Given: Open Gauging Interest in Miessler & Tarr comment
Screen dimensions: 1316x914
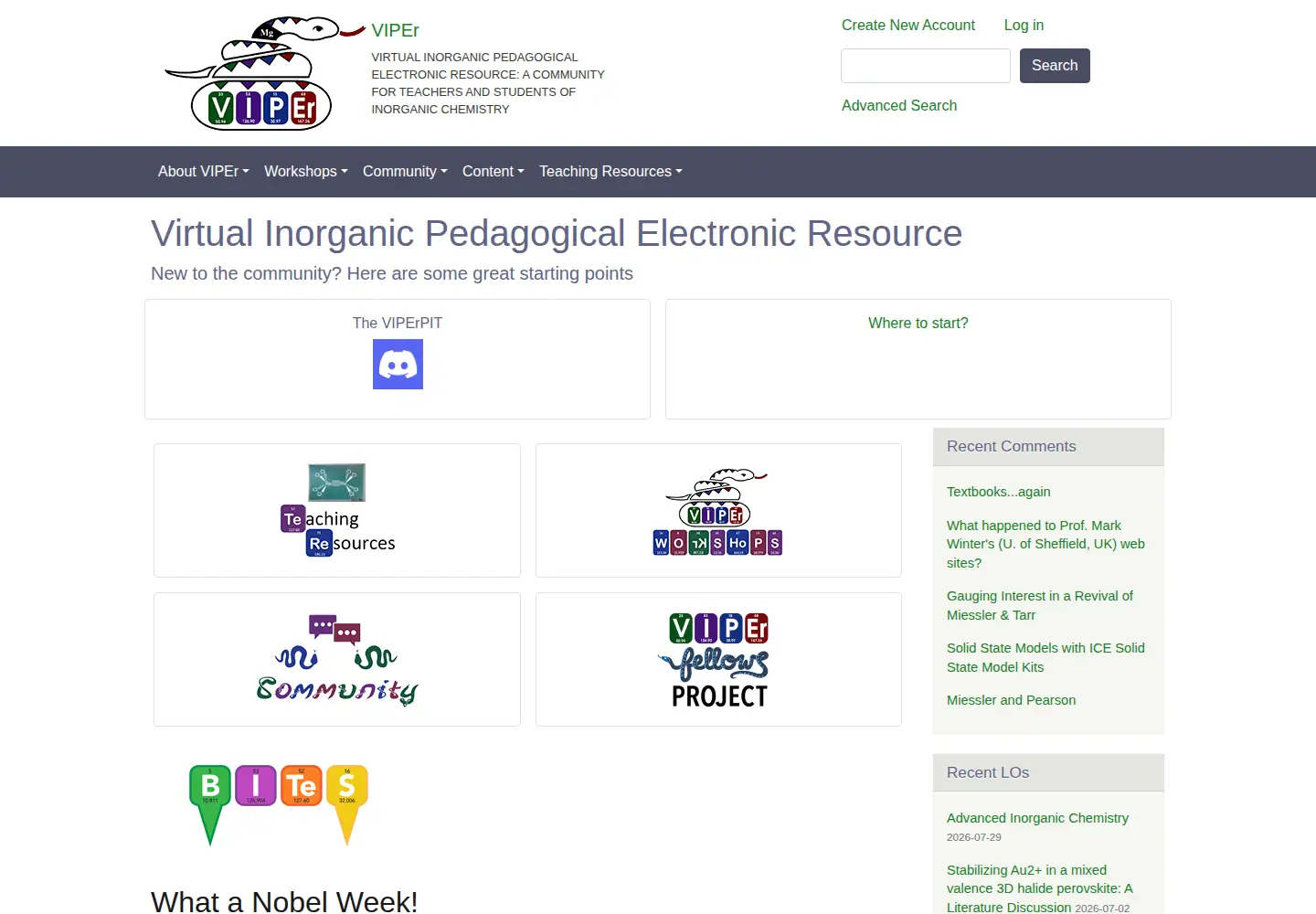Looking at the screenshot, I should 1040,605.
